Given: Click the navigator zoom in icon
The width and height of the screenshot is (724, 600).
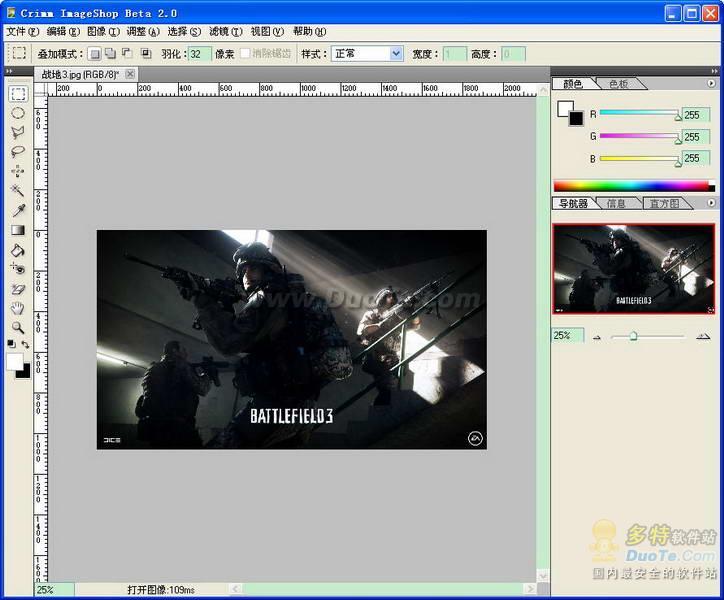Looking at the screenshot, I should tap(703, 337).
